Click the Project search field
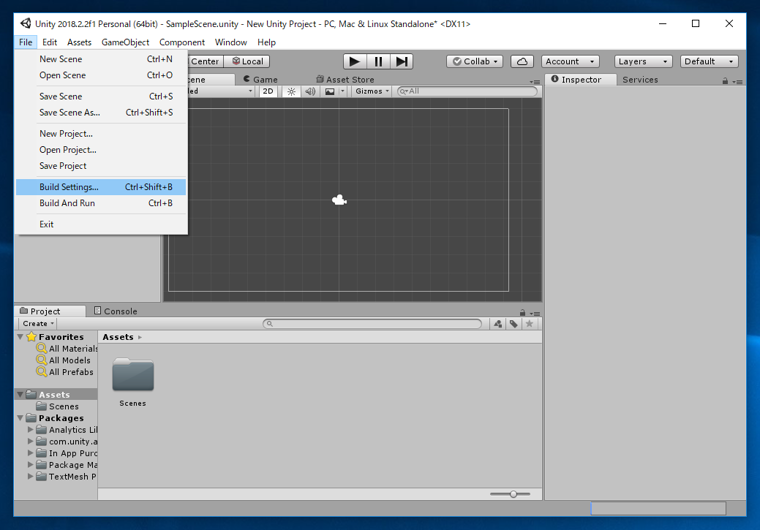Screen dimensions: 760x530 coord(372,323)
